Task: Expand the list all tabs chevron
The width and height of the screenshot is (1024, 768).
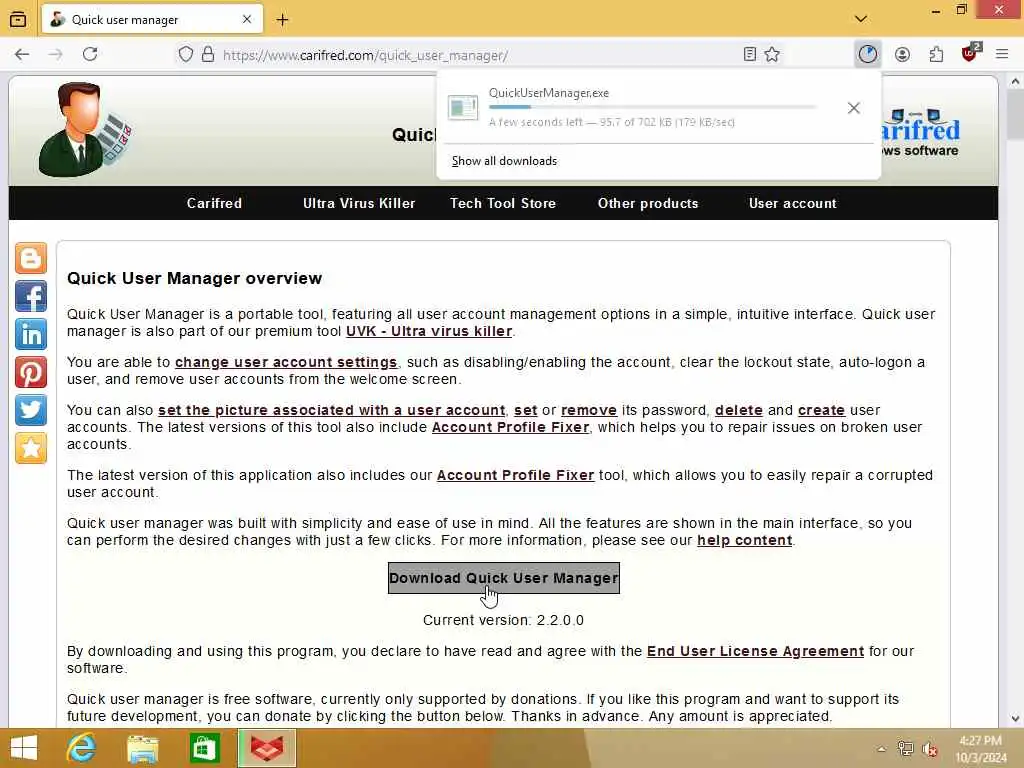Action: pyautogui.click(x=861, y=19)
